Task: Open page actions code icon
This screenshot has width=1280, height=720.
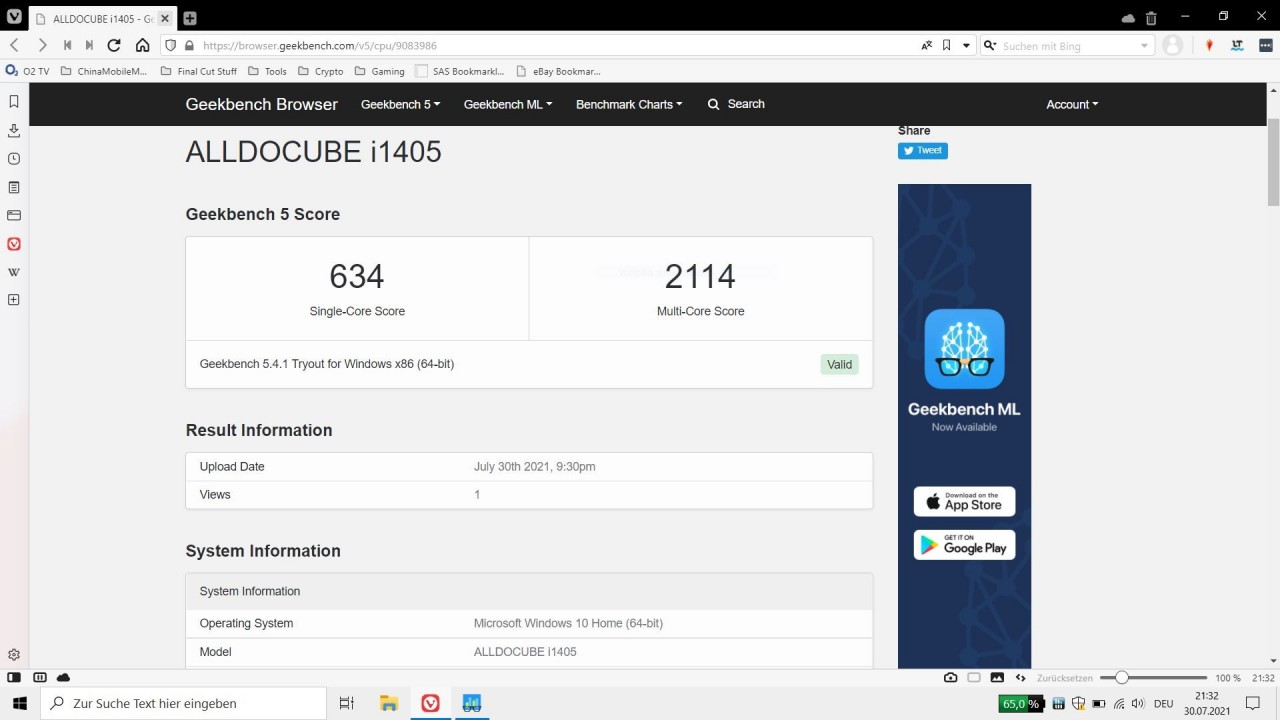Action: pyautogui.click(x=1021, y=678)
